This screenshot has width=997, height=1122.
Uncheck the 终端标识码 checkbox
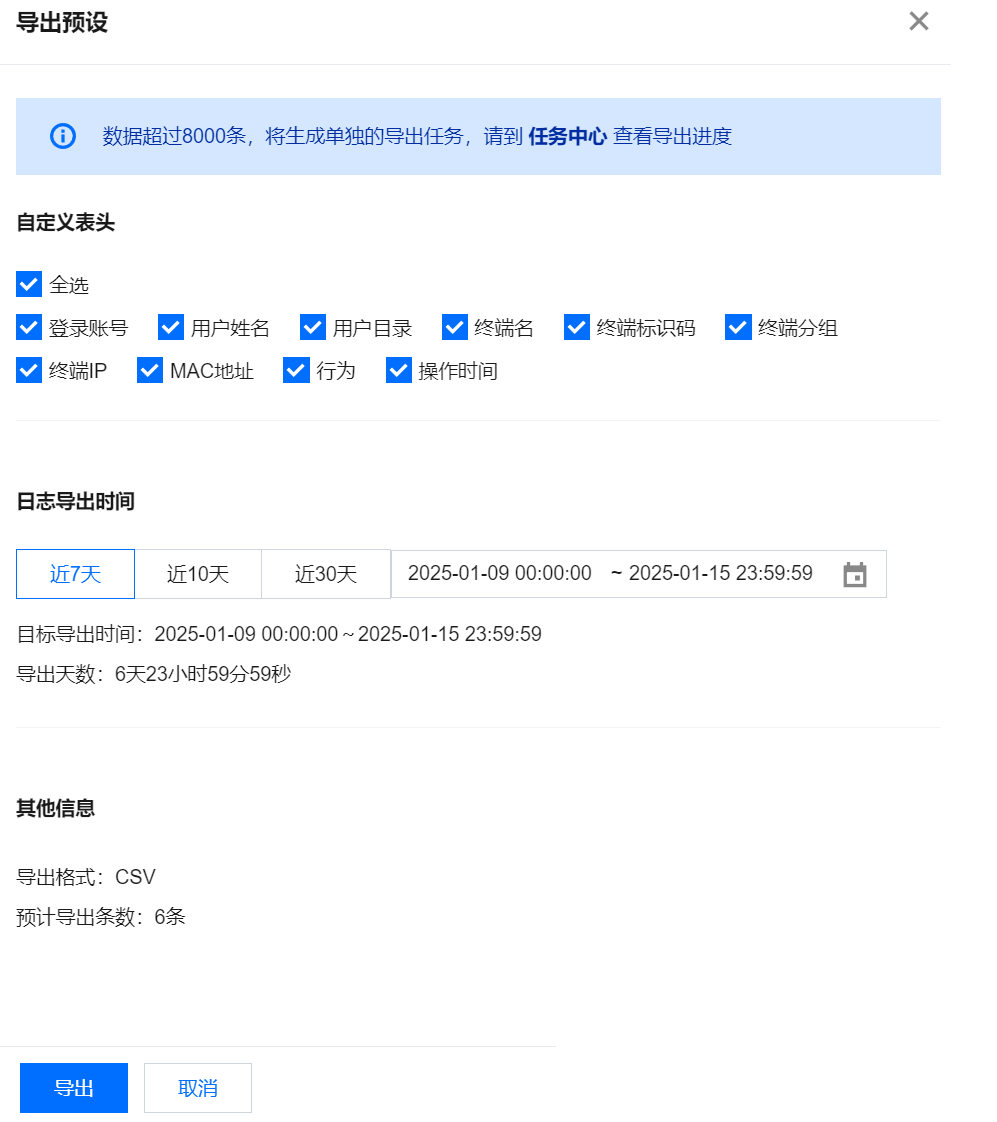pos(577,327)
